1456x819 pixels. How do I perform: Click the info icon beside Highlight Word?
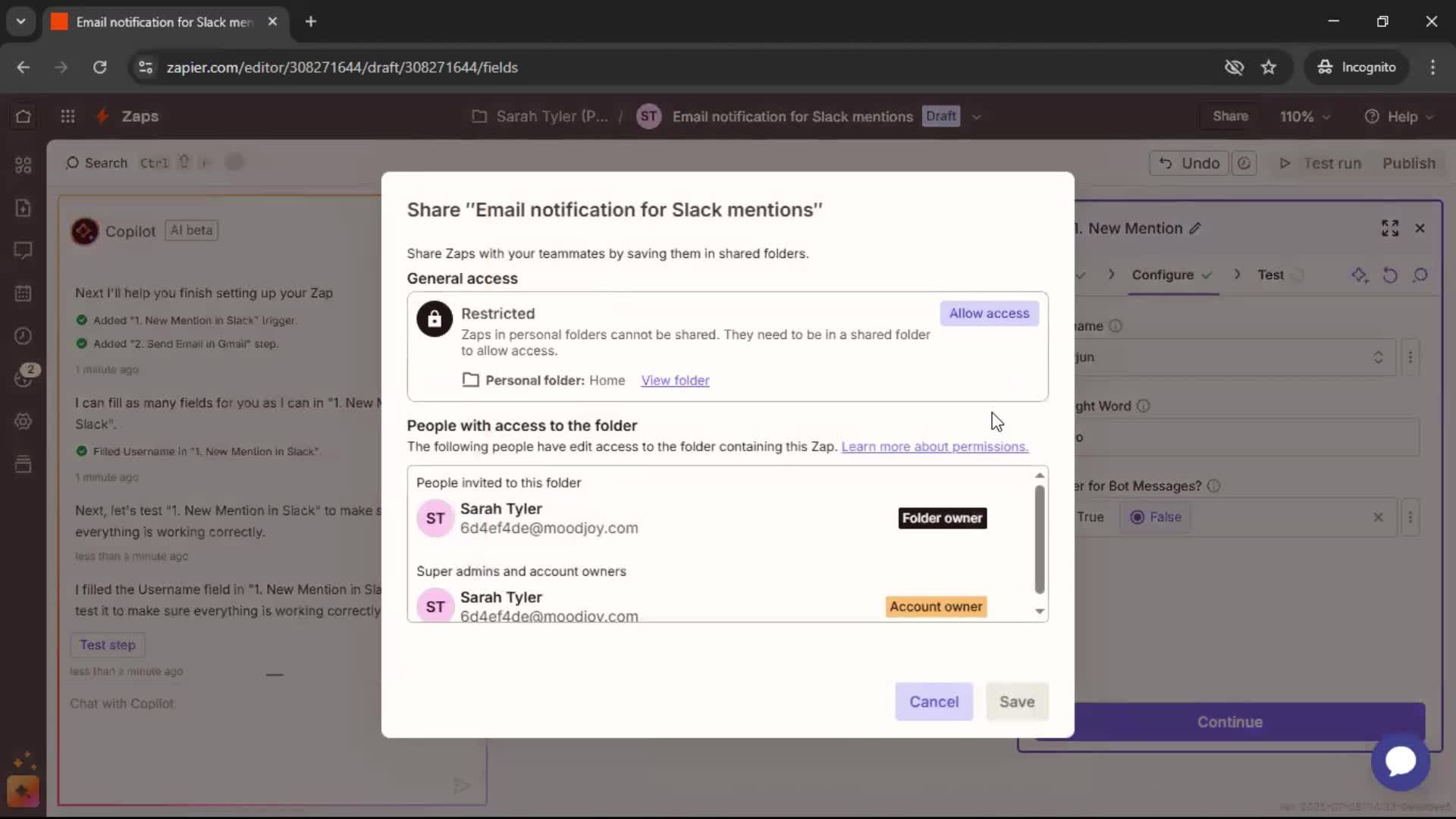click(1143, 406)
